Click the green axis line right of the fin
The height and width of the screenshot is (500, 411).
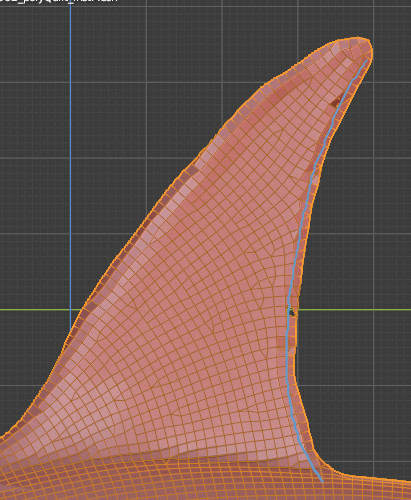(x=354, y=310)
